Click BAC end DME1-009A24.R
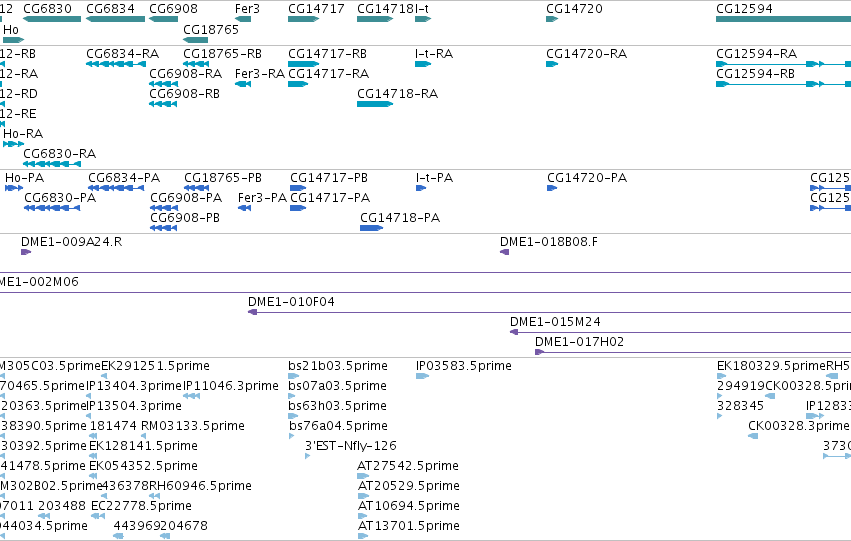 (26, 252)
